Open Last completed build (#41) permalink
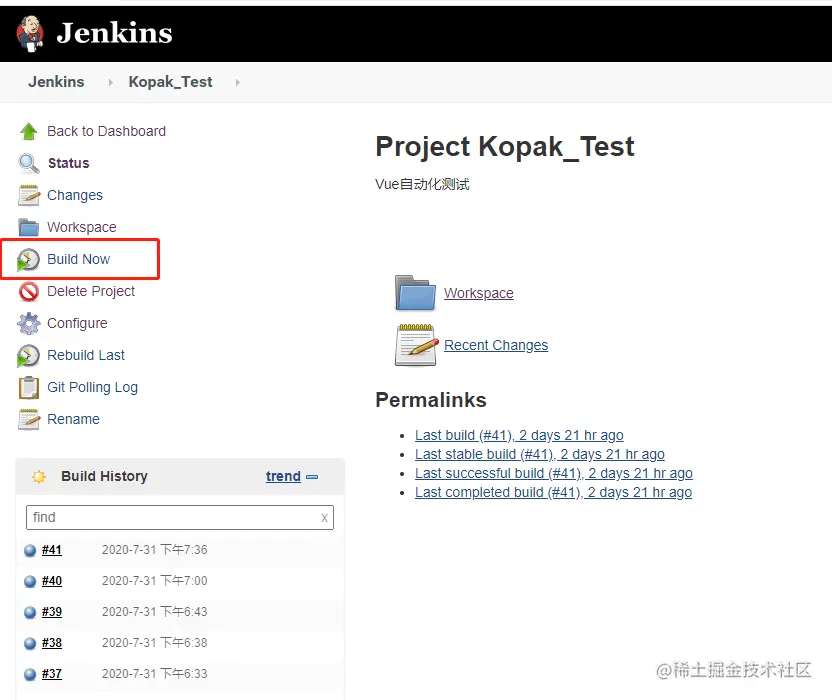Image resolution: width=832 pixels, height=700 pixels. pos(553,492)
